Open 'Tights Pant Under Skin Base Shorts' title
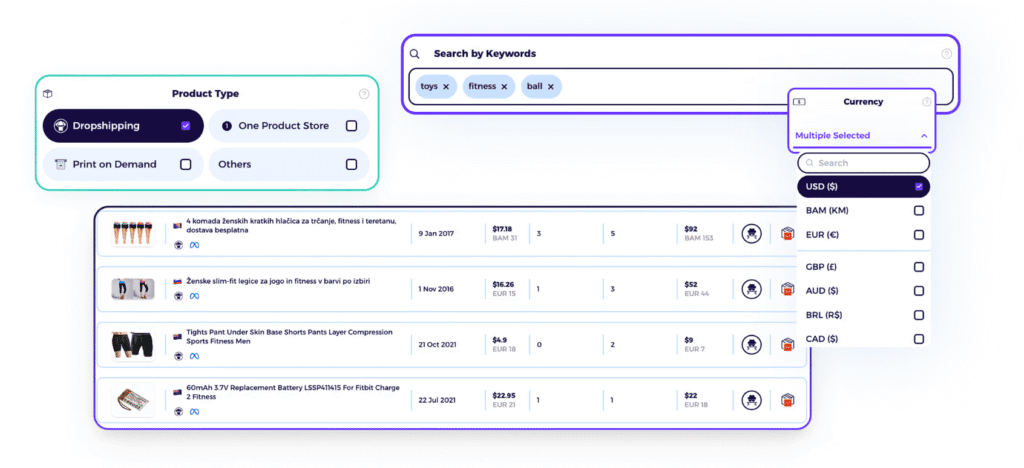 [289, 337]
